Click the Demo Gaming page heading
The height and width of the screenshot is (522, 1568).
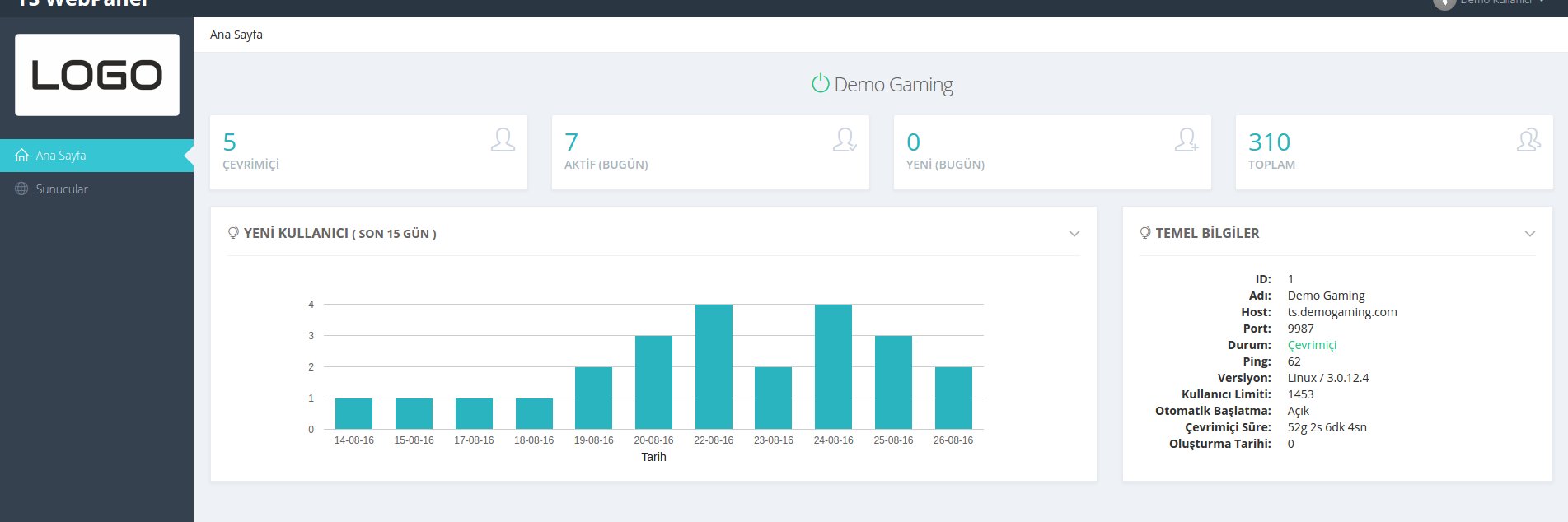[893, 85]
